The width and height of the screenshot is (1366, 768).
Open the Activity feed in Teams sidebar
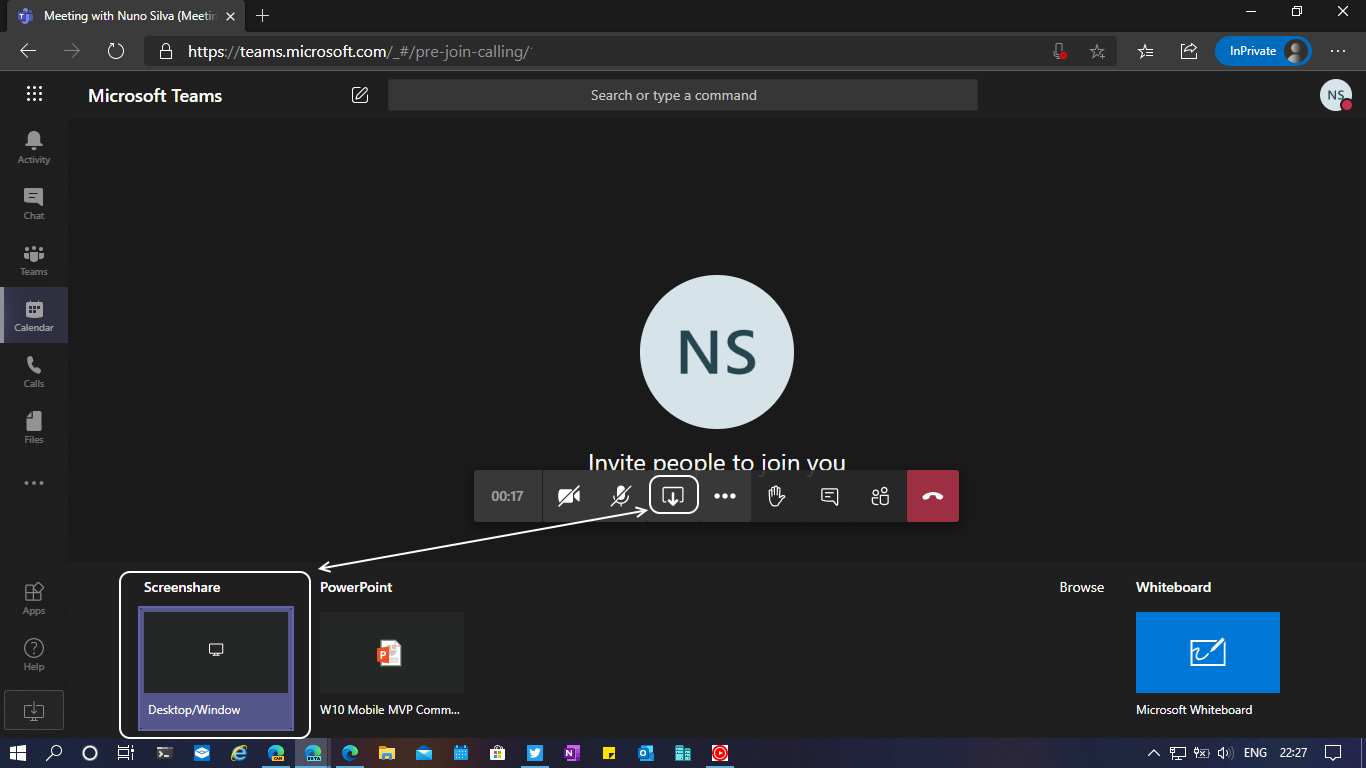(x=34, y=147)
